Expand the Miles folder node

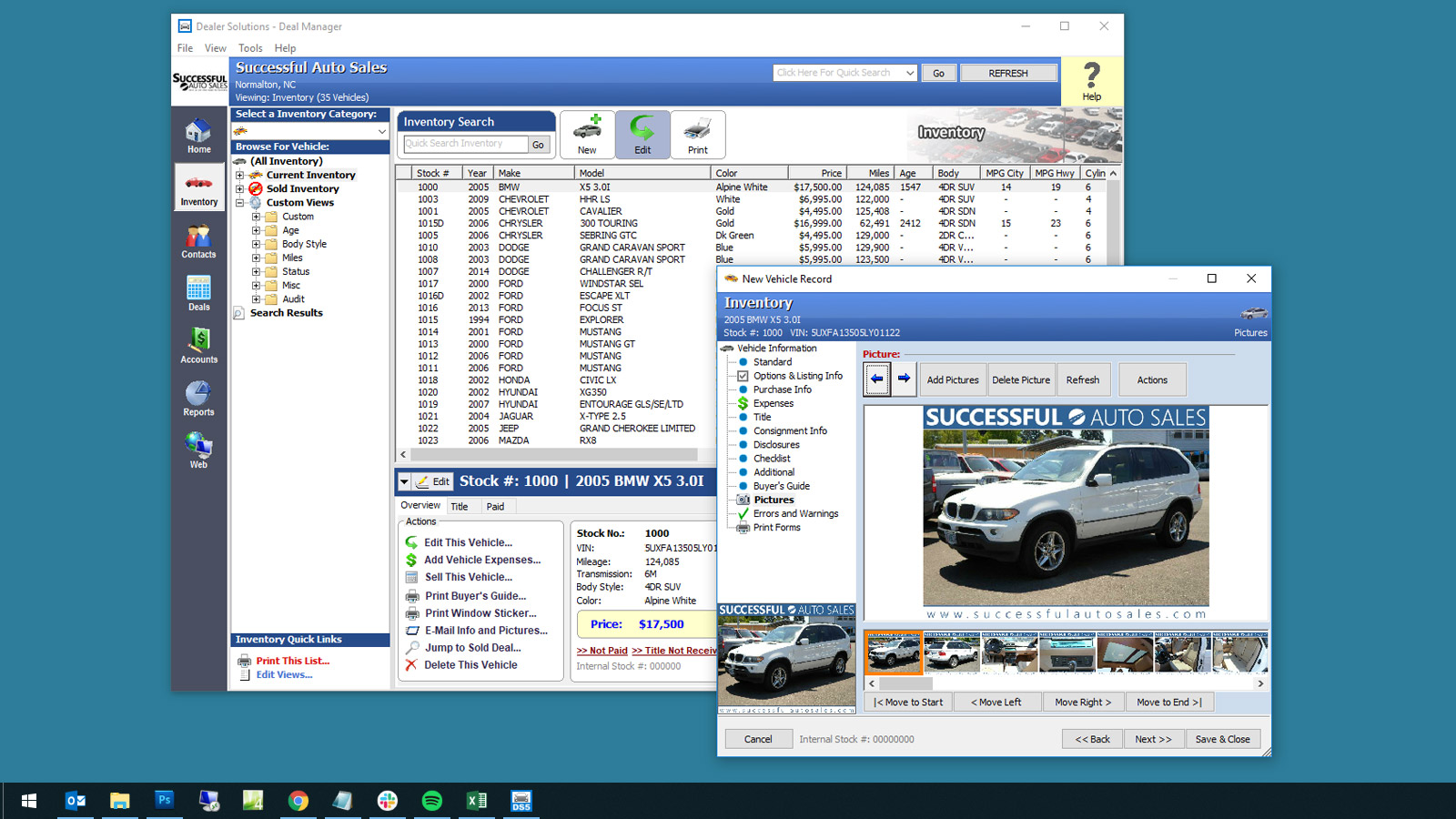256,258
